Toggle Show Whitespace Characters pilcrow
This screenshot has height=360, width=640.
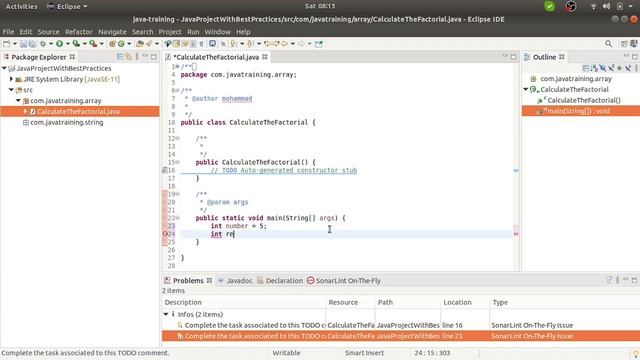[x=201, y=44]
